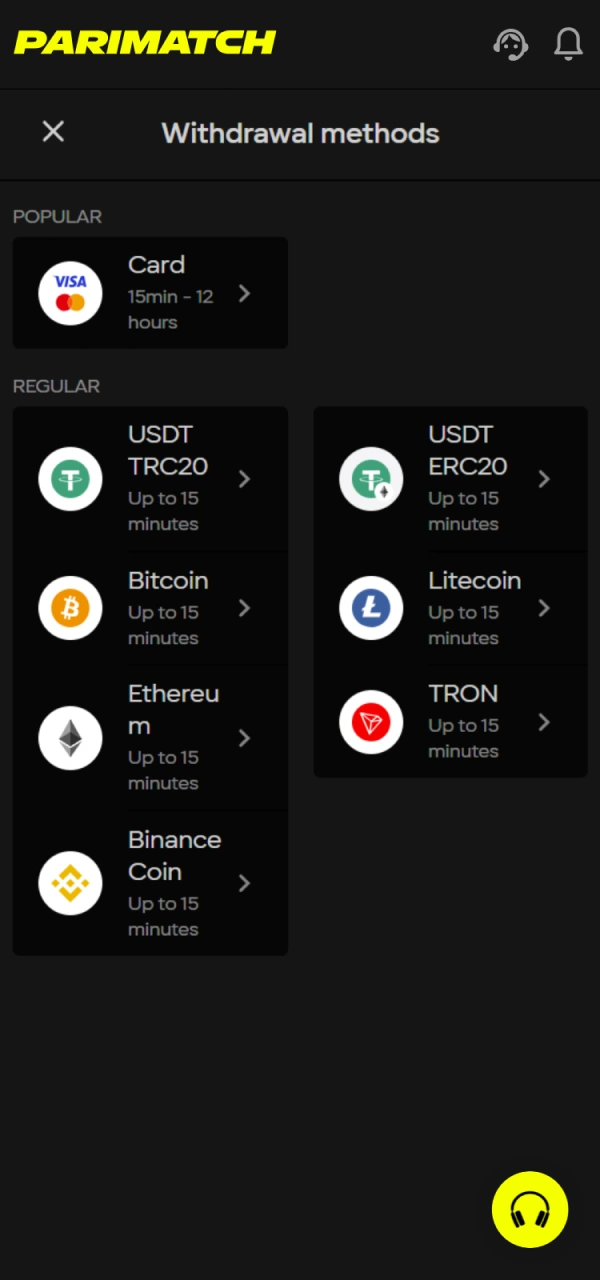
Task: Click the Visa/Mastercard card icon
Action: coord(70,293)
